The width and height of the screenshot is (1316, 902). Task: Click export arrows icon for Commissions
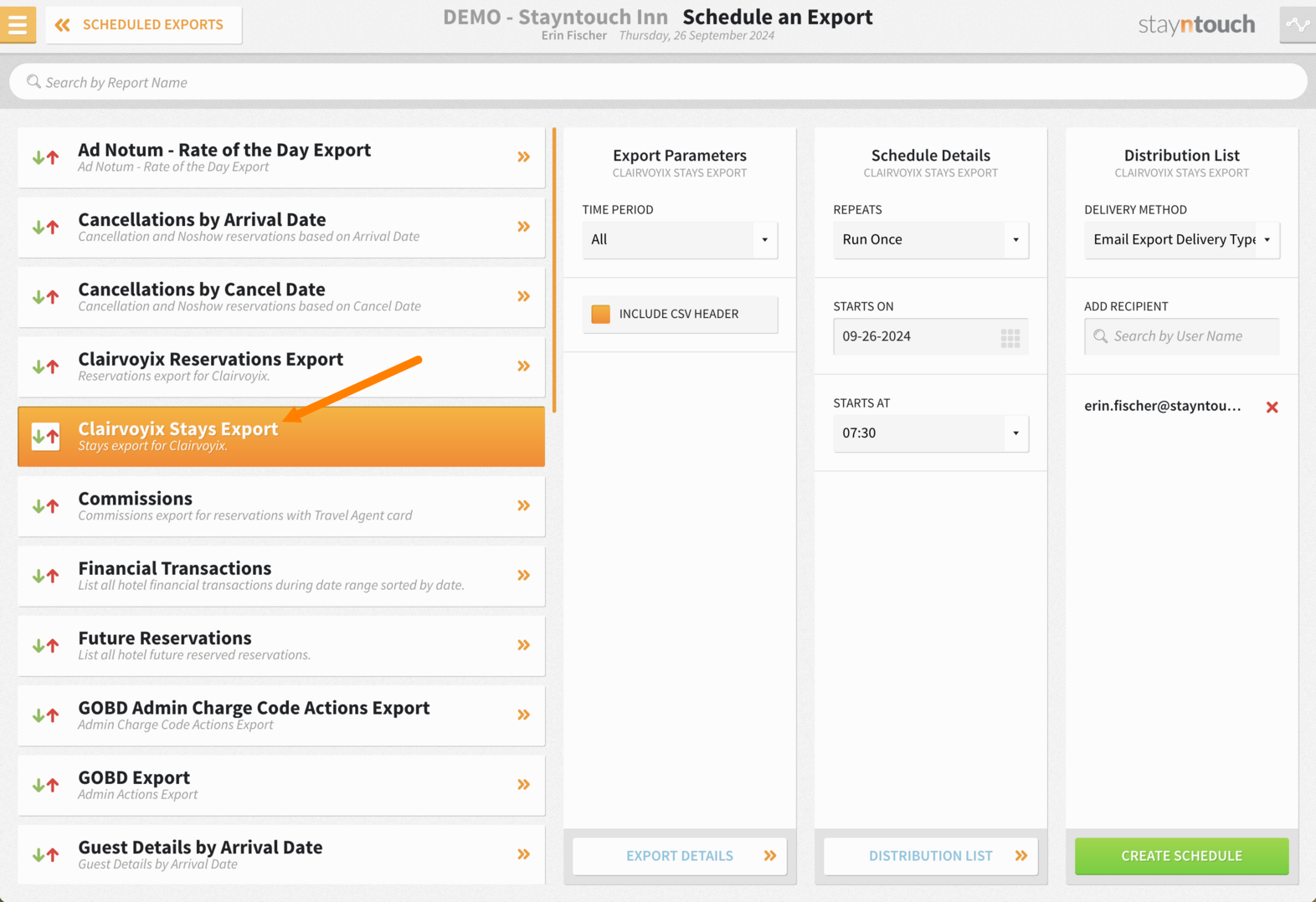click(46, 506)
